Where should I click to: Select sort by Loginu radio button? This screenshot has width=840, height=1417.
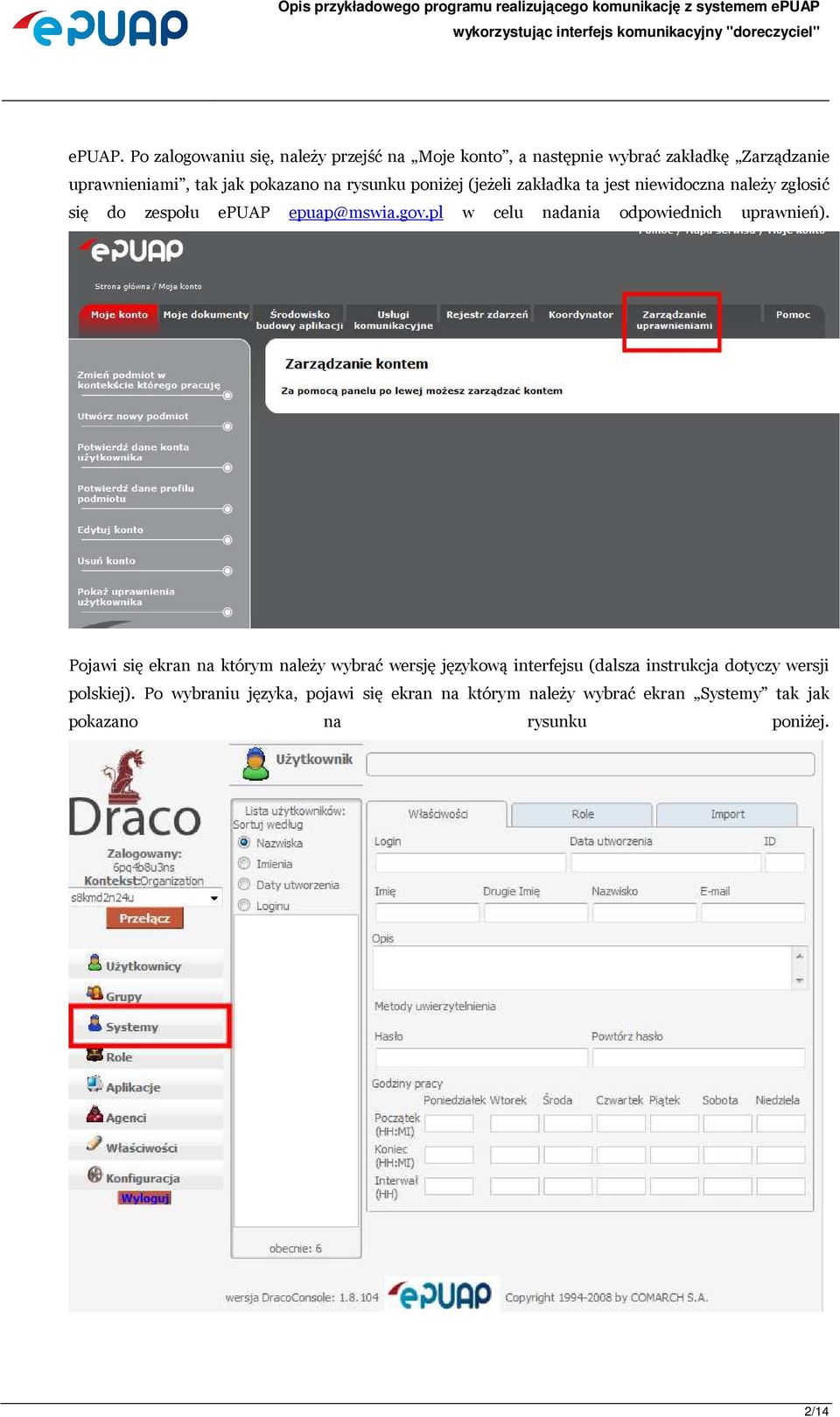(244, 905)
